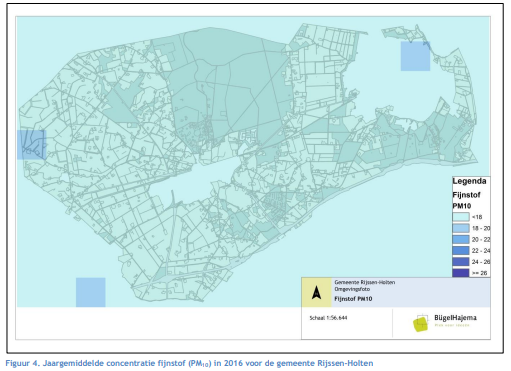Click 'Fijnstof PM10' in title block
511x371 pixels.
click(353, 299)
